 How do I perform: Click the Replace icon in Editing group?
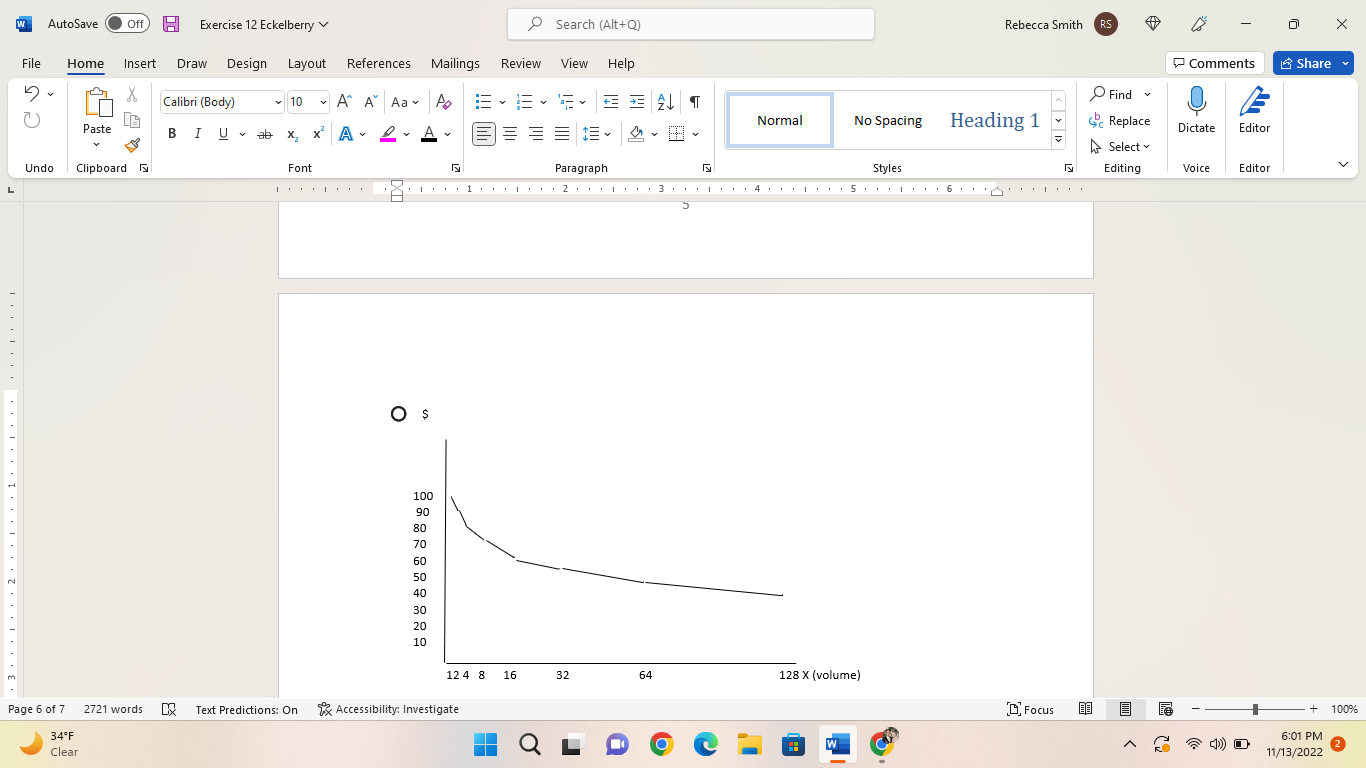click(1096, 121)
